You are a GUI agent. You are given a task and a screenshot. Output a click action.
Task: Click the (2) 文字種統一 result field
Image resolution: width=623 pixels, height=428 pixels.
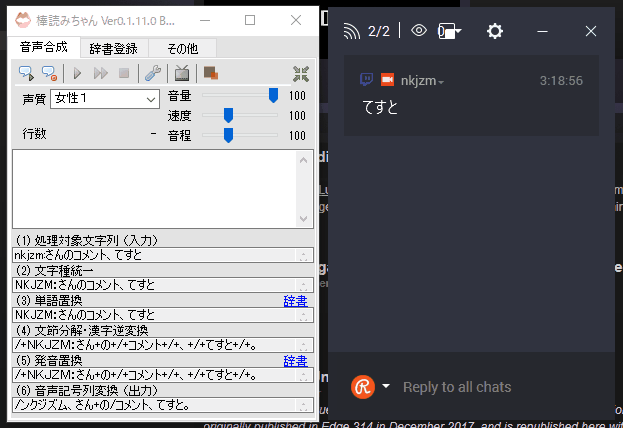pyautogui.click(x=163, y=285)
